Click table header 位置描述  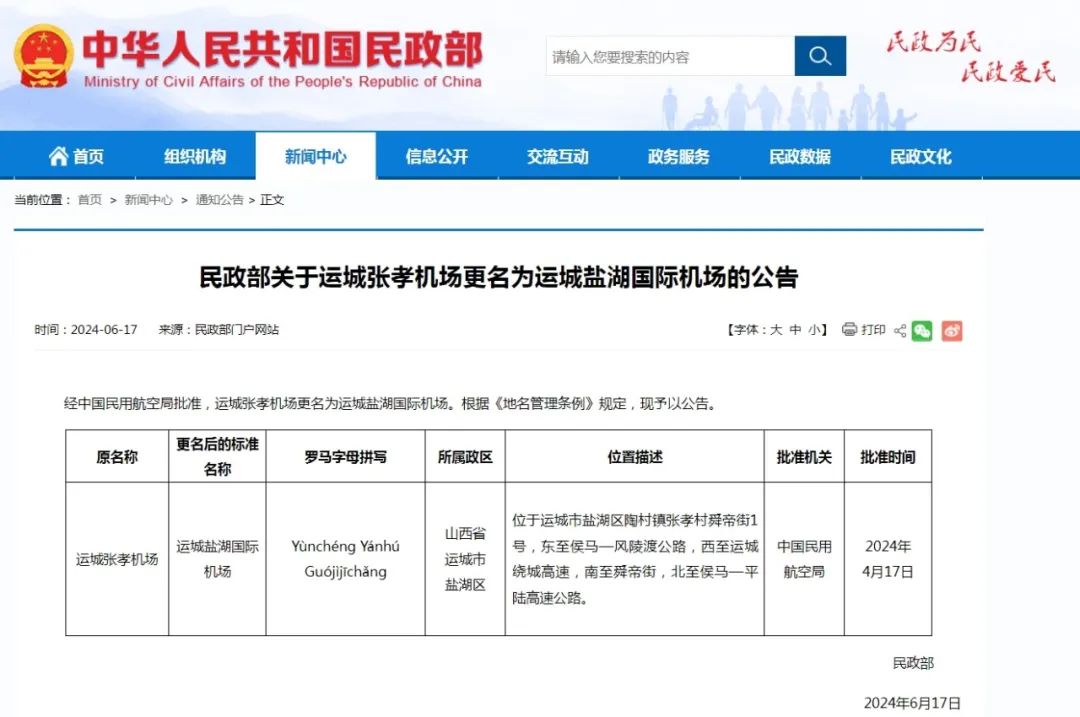[x=634, y=457]
